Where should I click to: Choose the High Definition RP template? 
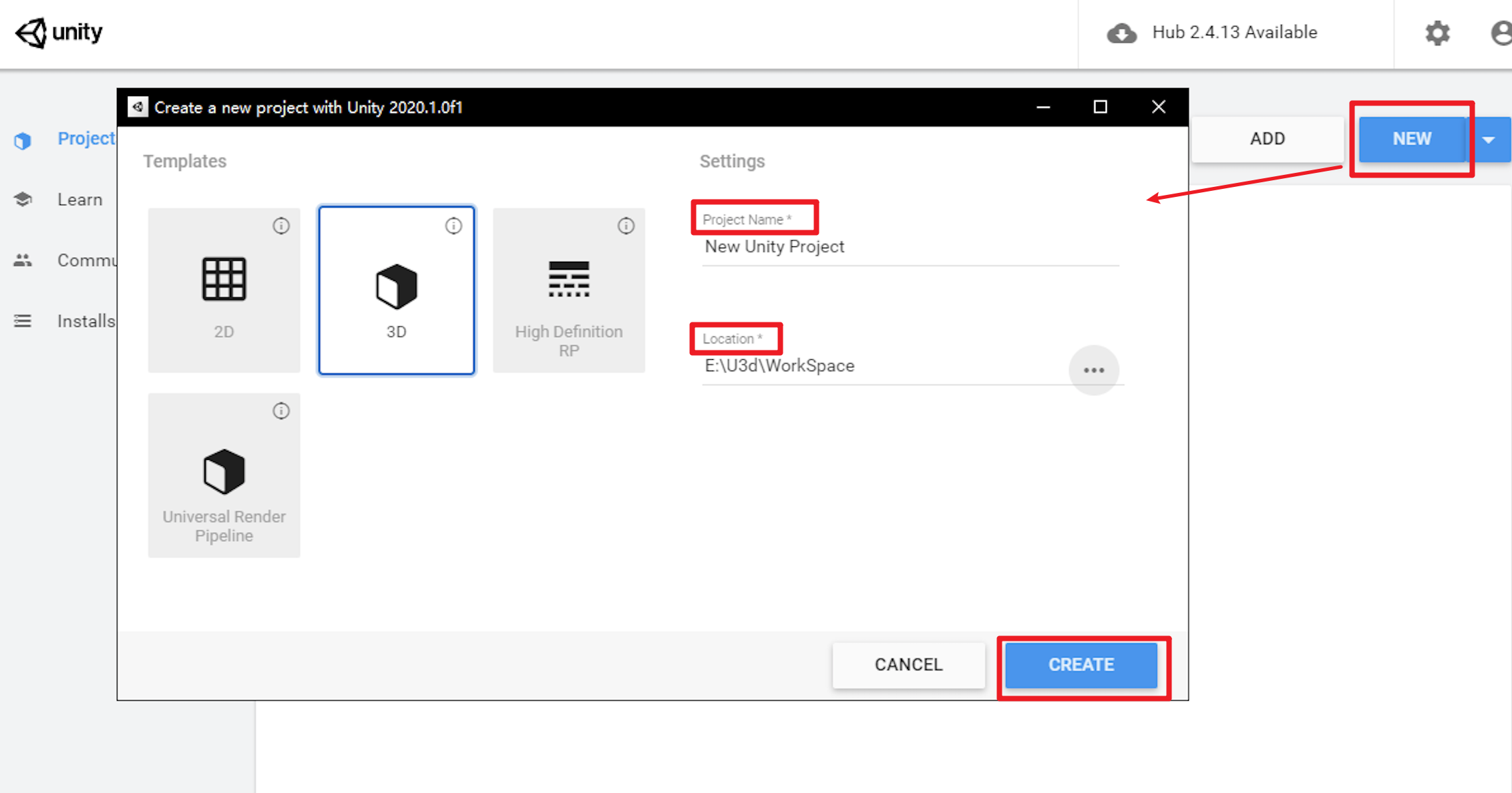(568, 290)
